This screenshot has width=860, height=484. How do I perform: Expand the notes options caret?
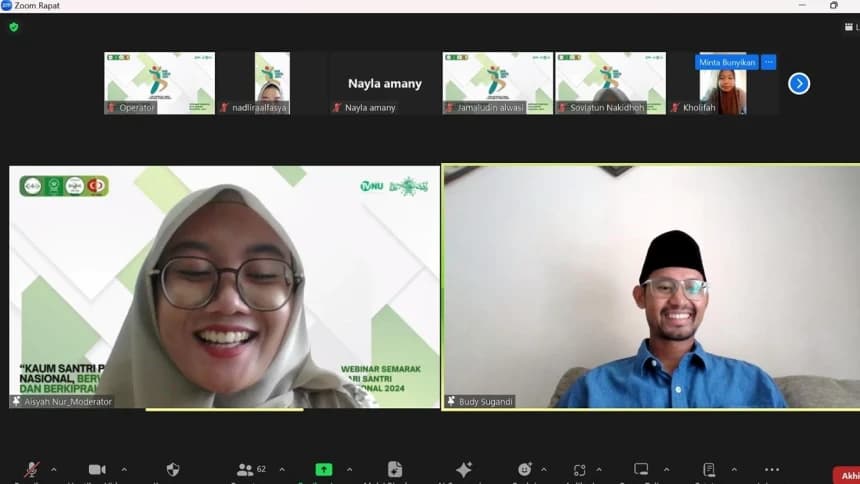coord(734,469)
